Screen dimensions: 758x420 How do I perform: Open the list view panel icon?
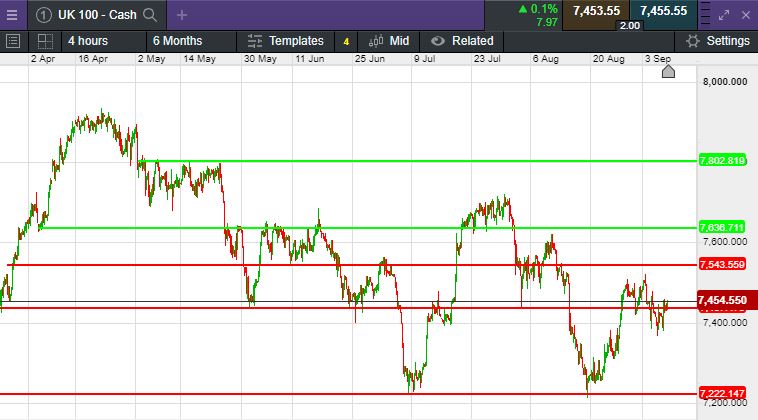(x=13, y=41)
